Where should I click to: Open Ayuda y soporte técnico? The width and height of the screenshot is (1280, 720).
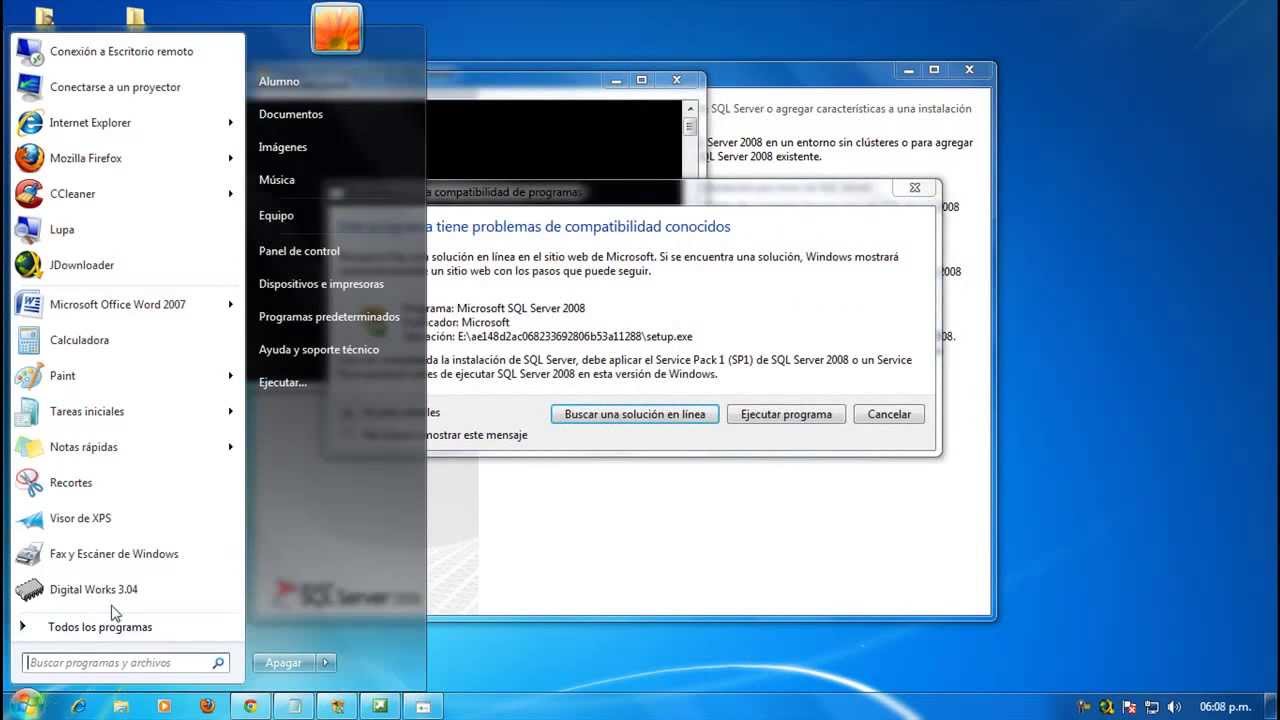(319, 350)
